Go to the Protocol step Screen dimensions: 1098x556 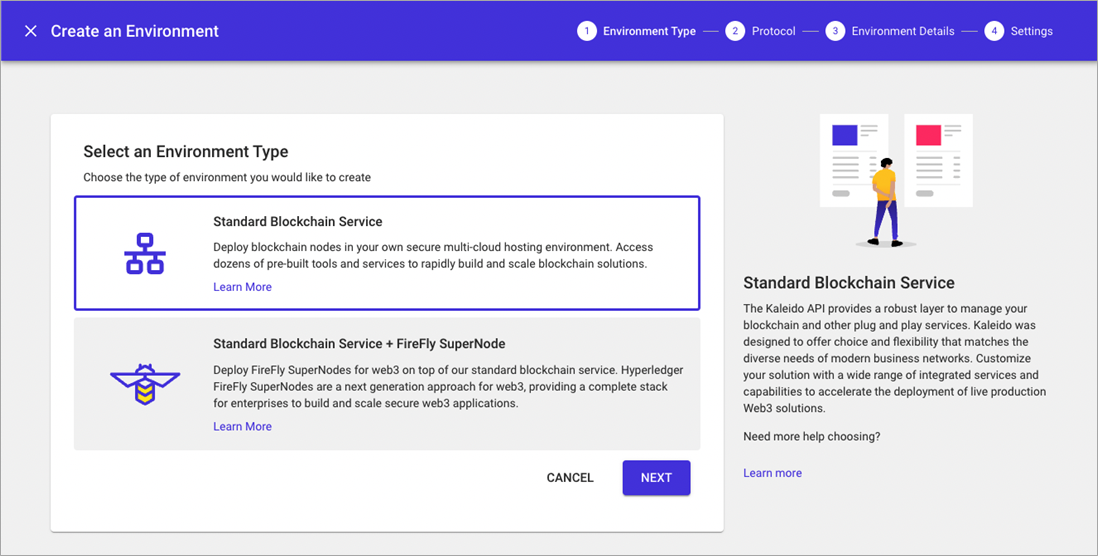coord(773,31)
